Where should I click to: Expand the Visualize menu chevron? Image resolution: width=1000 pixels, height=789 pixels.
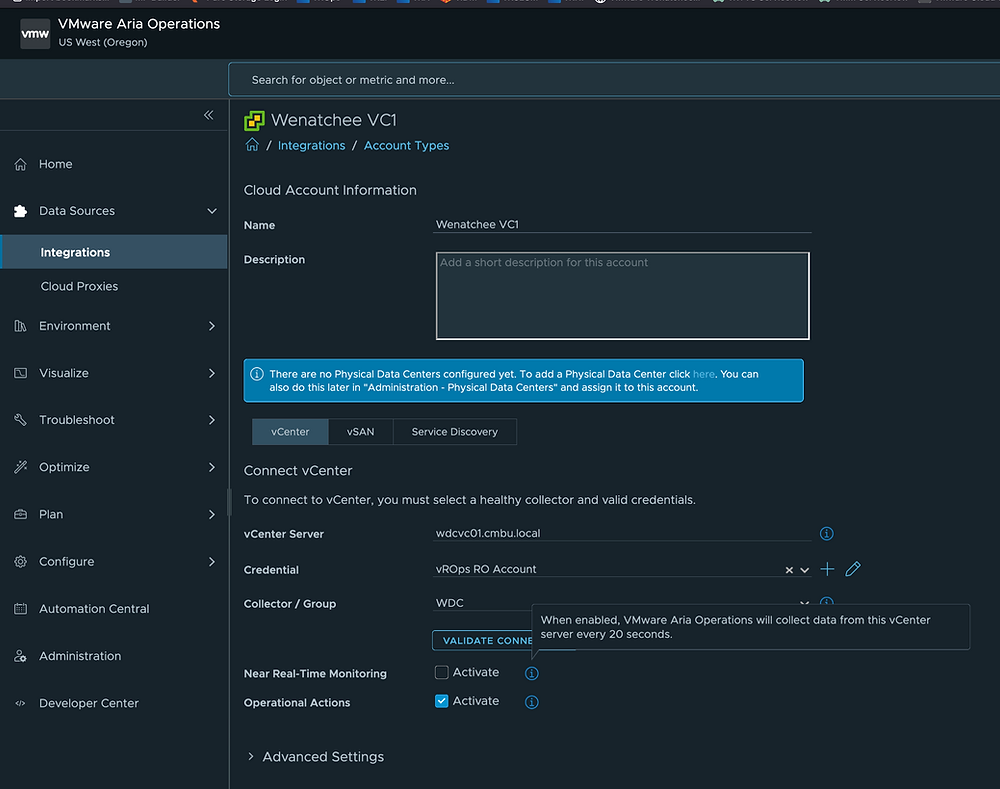click(x=212, y=373)
